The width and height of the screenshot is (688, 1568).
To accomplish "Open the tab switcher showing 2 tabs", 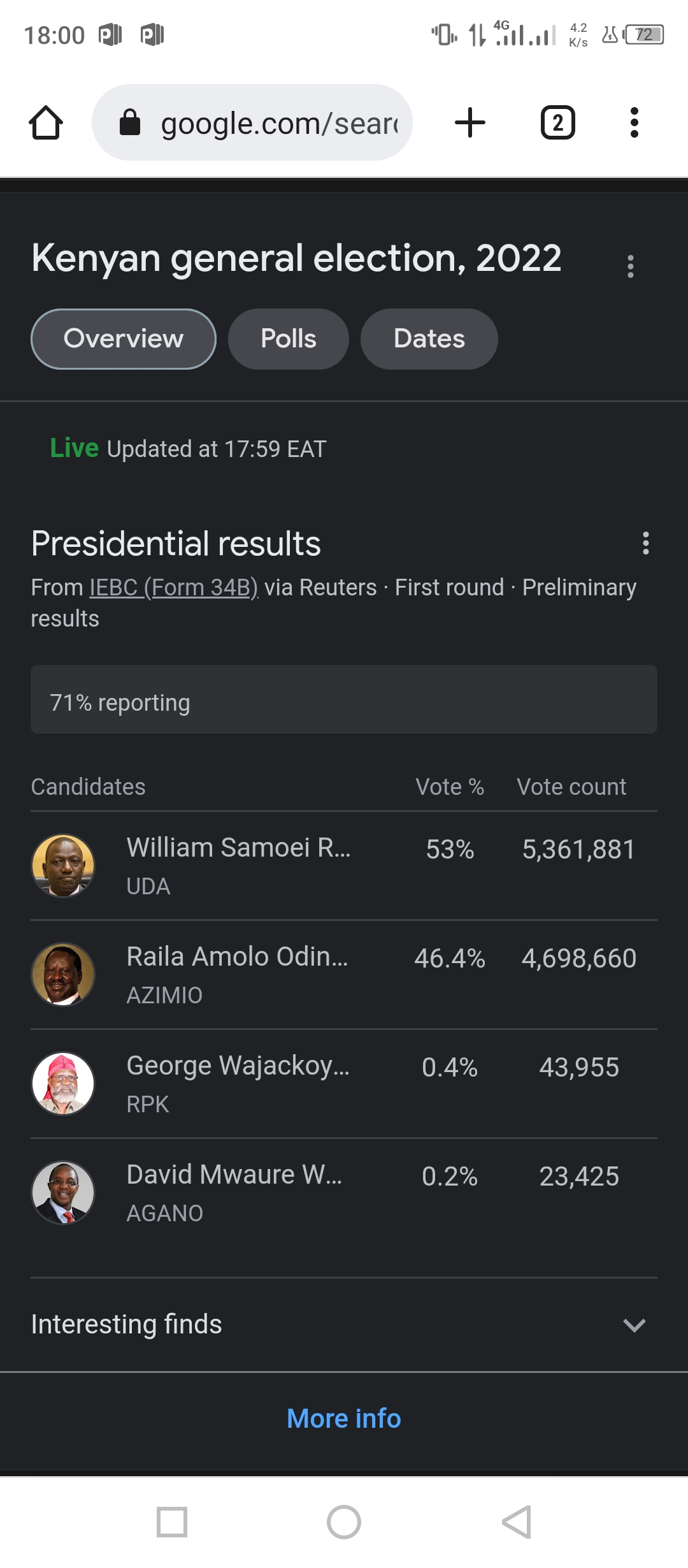I will (x=558, y=122).
